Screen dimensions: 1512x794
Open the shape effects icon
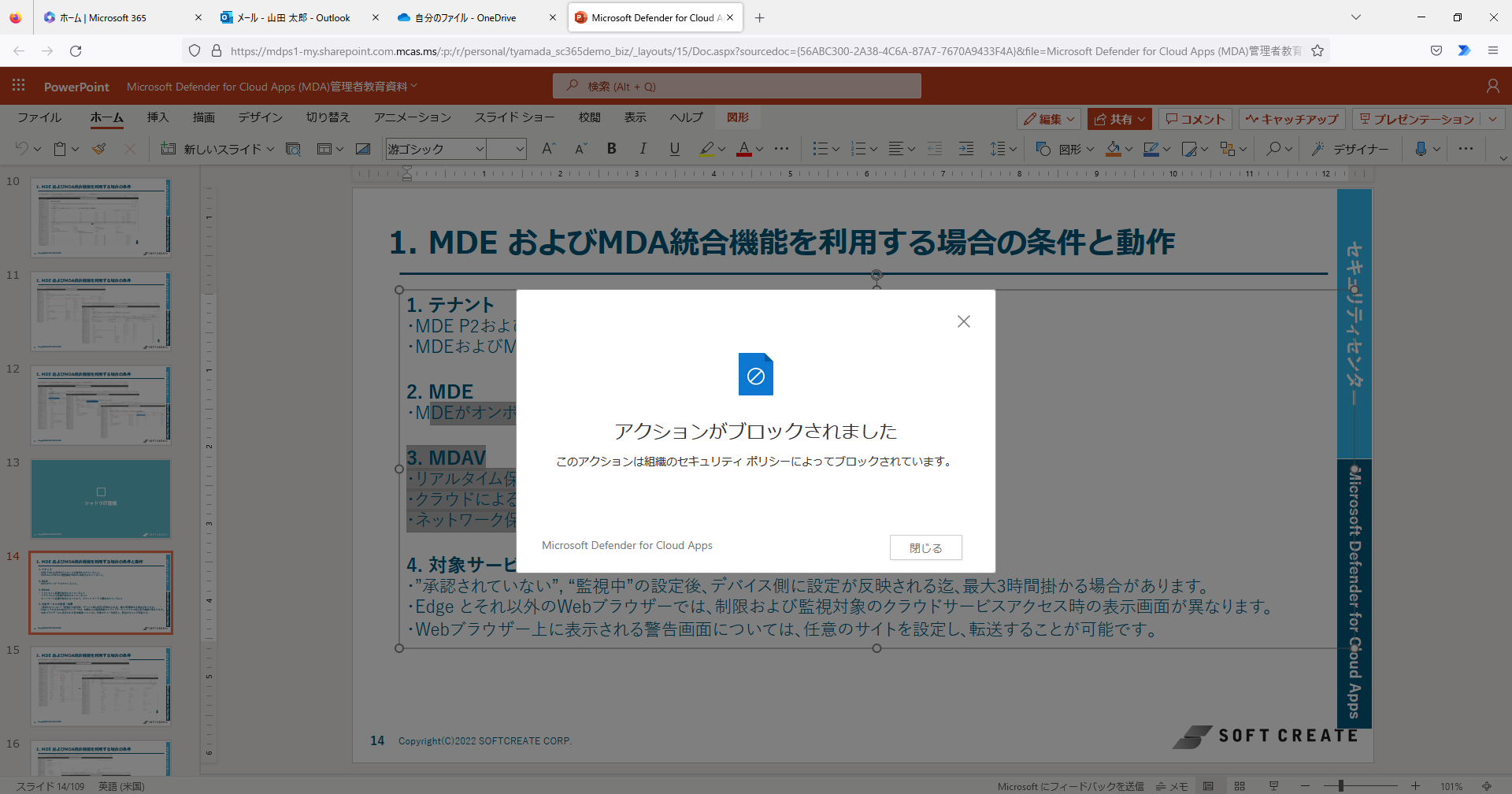1189,149
